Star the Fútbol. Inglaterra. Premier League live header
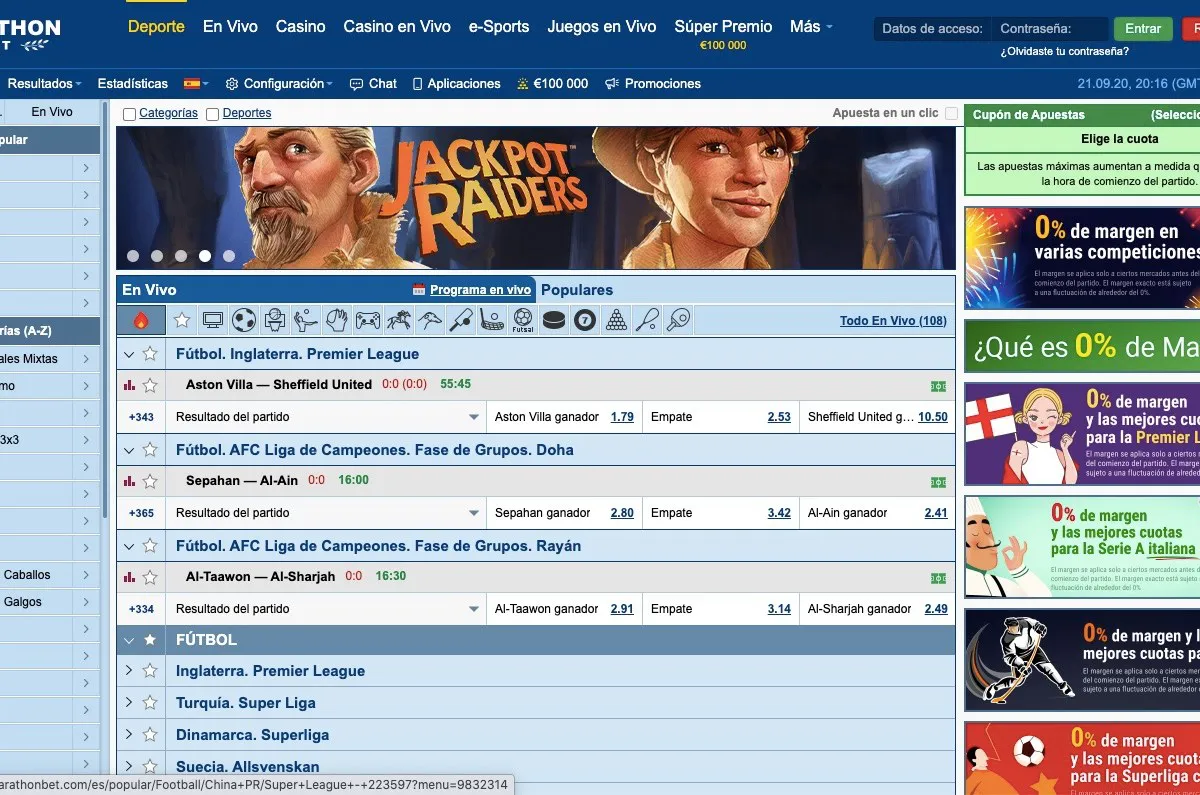1200x795 pixels. 150,353
